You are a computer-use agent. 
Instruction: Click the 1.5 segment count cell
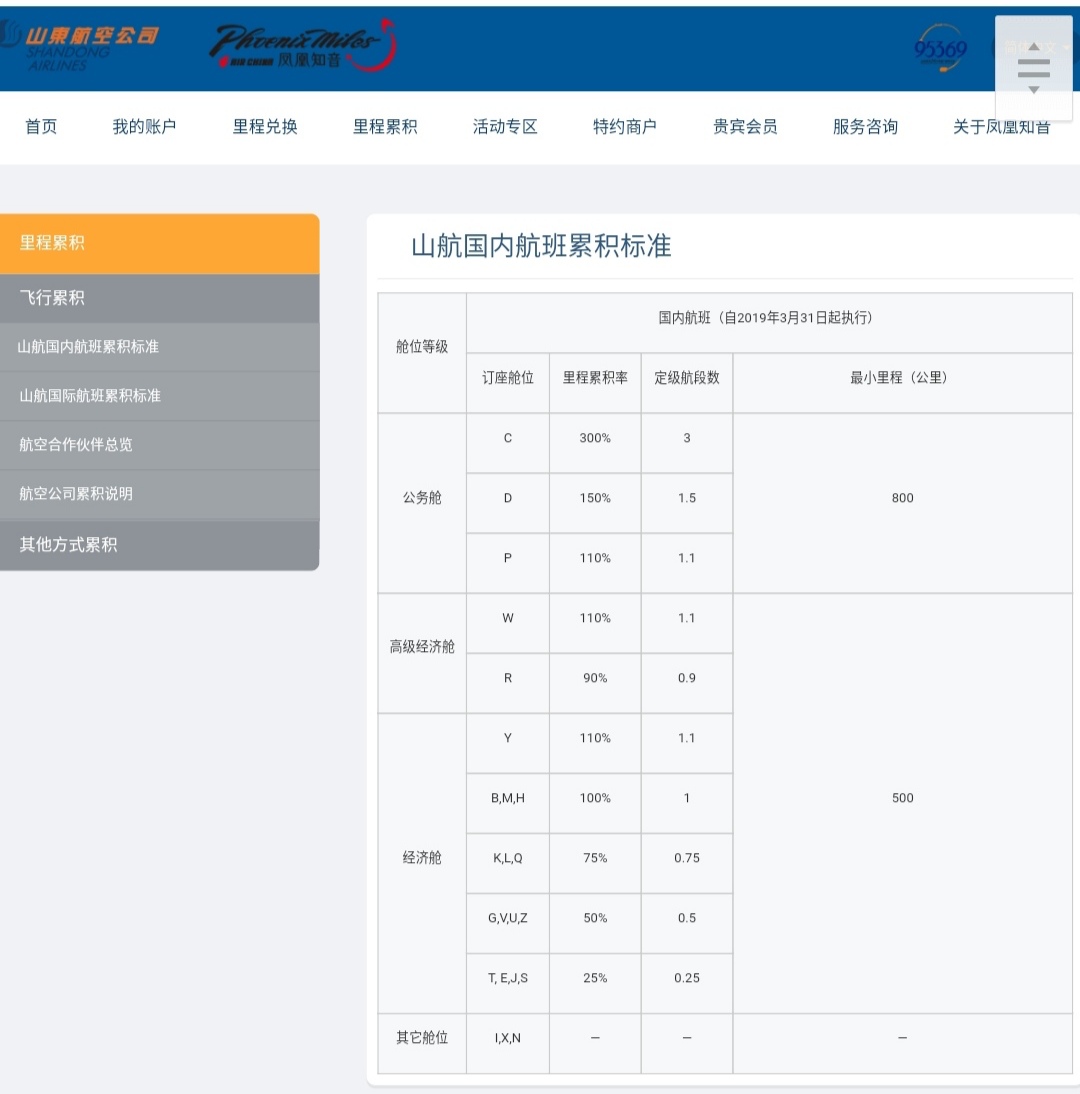pos(687,503)
